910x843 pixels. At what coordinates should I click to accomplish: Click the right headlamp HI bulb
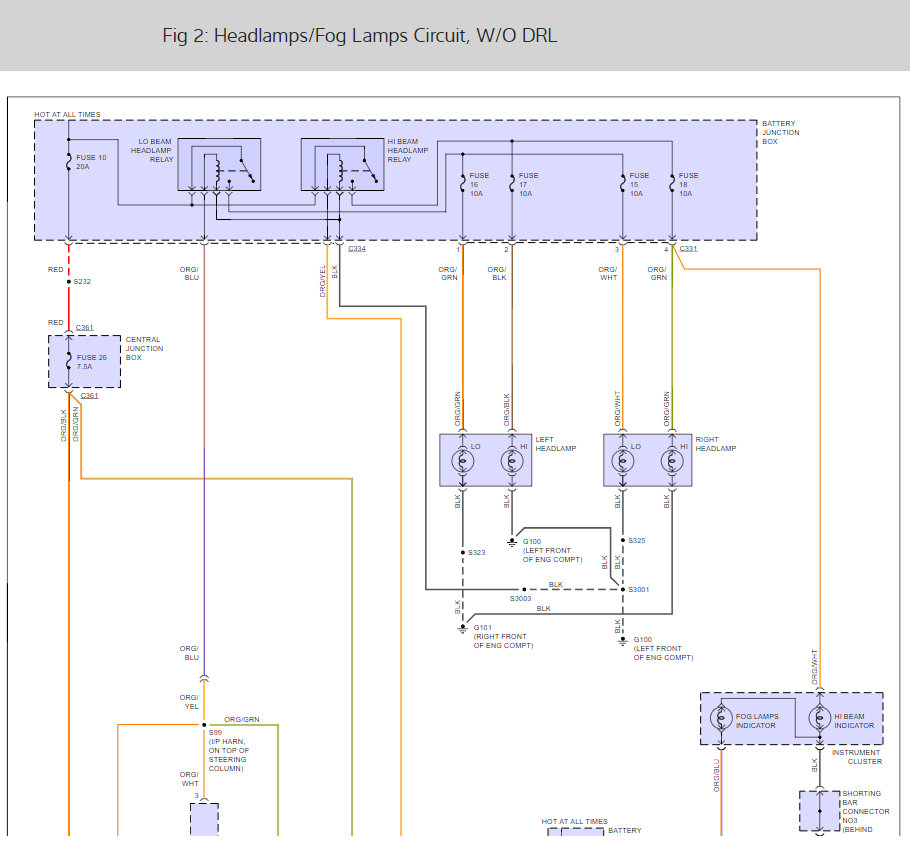coord(672,462)
